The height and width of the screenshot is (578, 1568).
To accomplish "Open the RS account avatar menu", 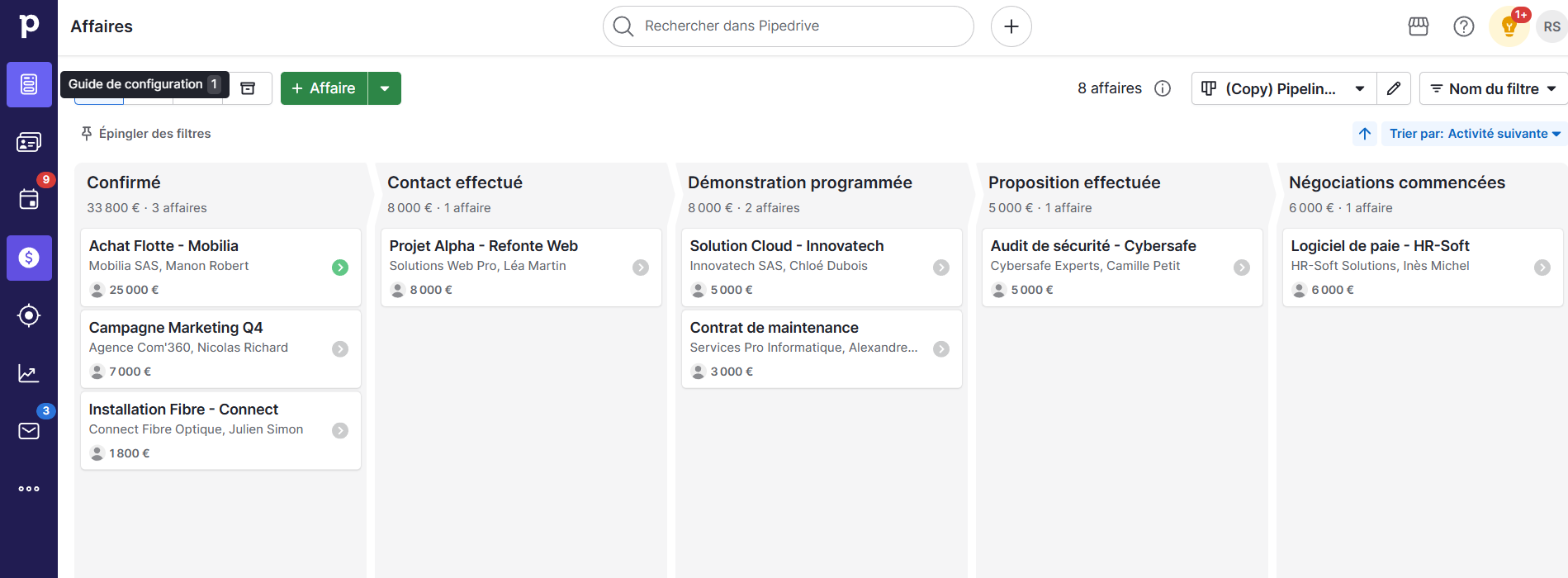I will click(1551, 26).
